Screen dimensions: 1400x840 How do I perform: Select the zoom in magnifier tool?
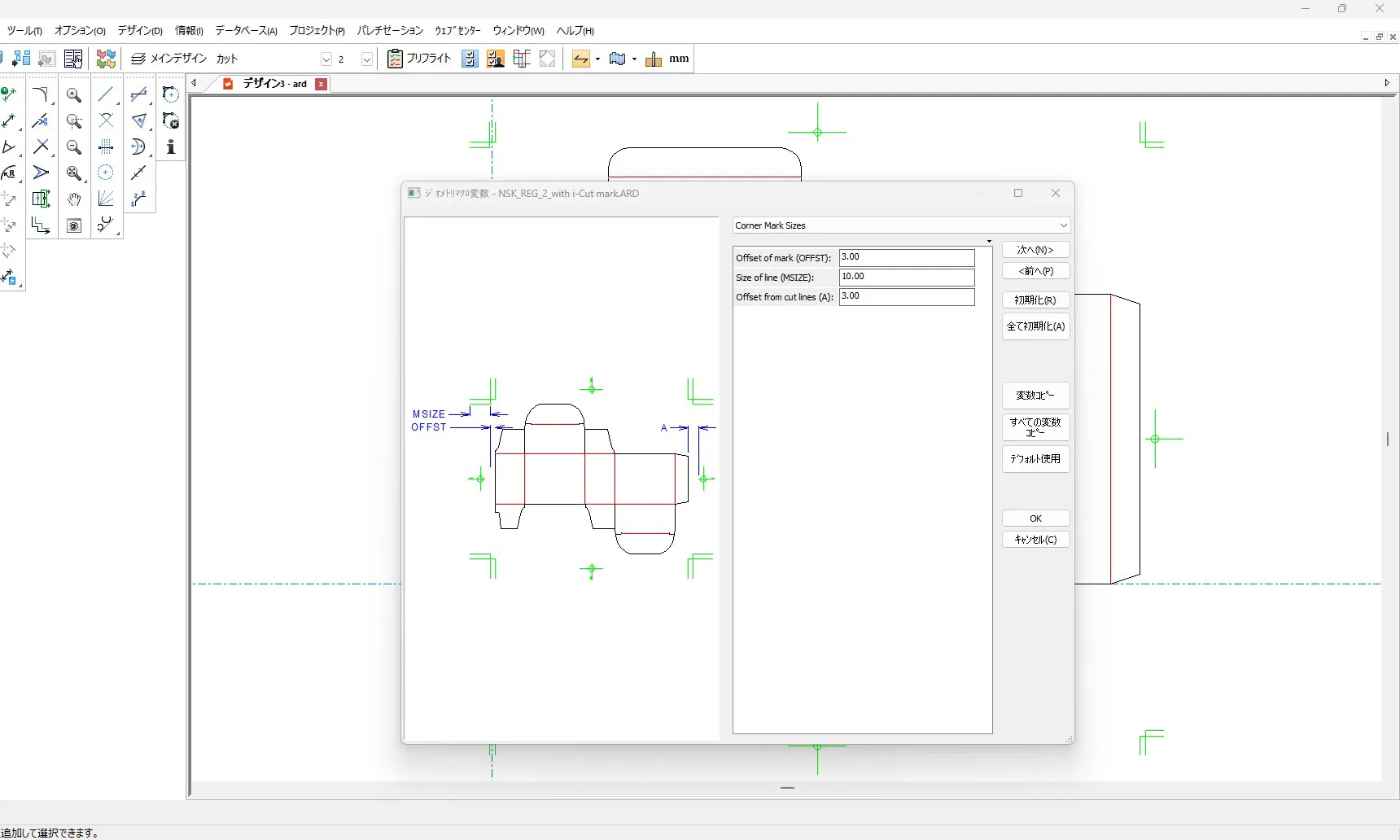(74, 95)
